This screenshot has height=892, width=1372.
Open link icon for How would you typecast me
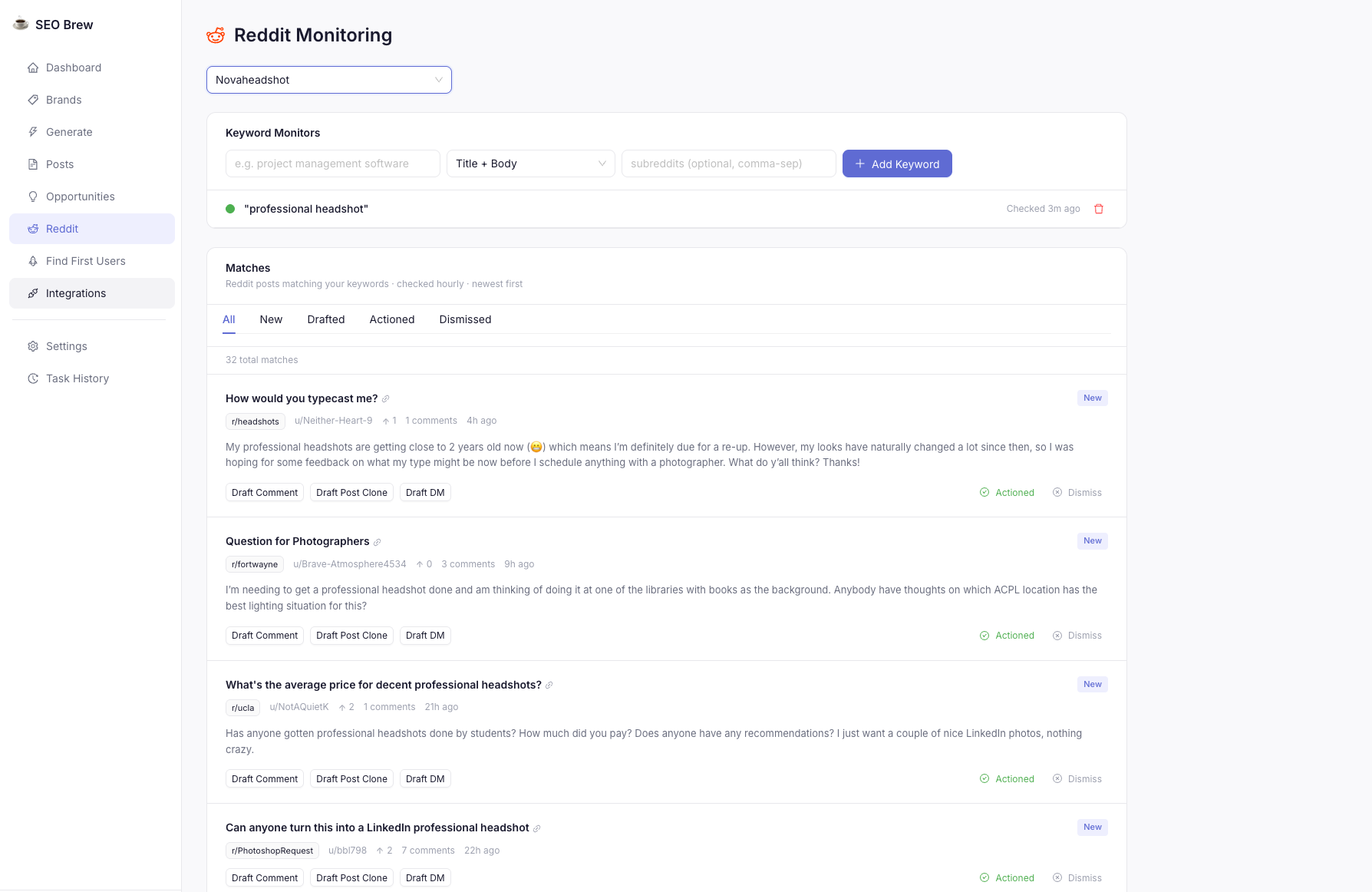pyautogui.click(x=386, y=398)
